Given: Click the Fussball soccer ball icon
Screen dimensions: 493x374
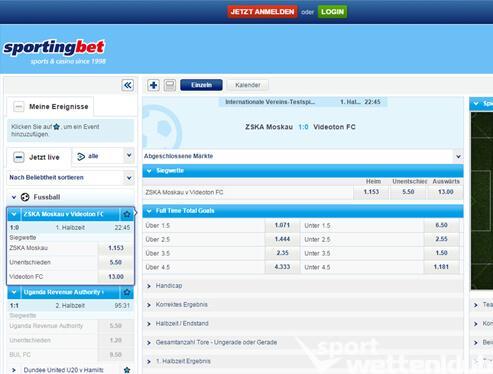Looking at the screenshot, I should [25, 197].
